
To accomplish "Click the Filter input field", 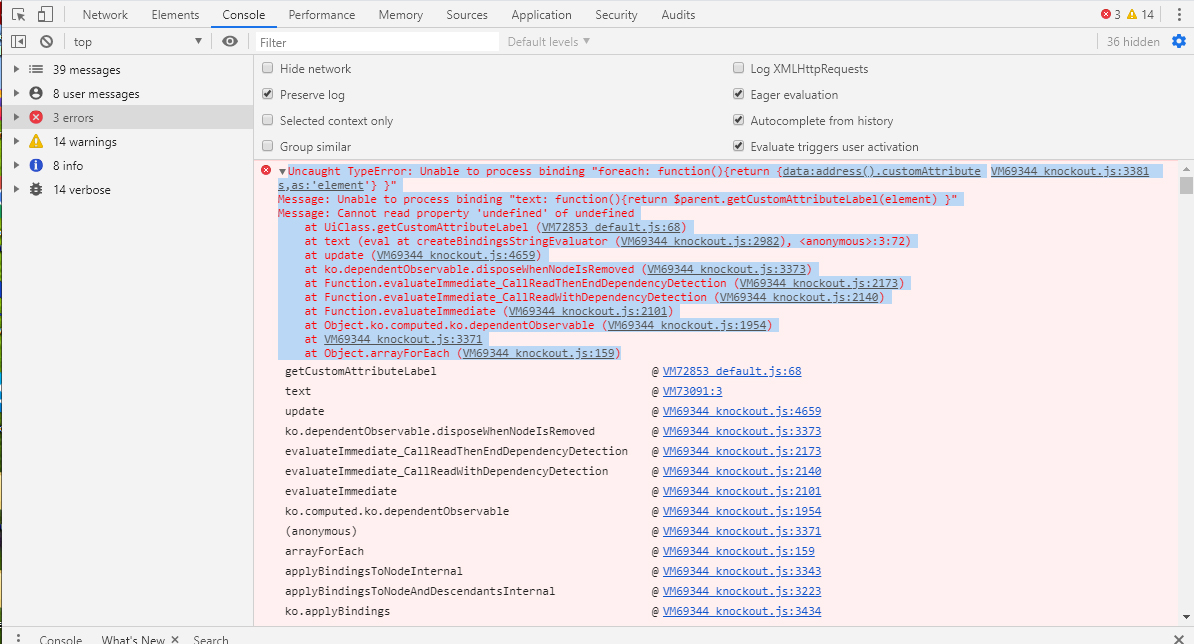I will point(377,42).
